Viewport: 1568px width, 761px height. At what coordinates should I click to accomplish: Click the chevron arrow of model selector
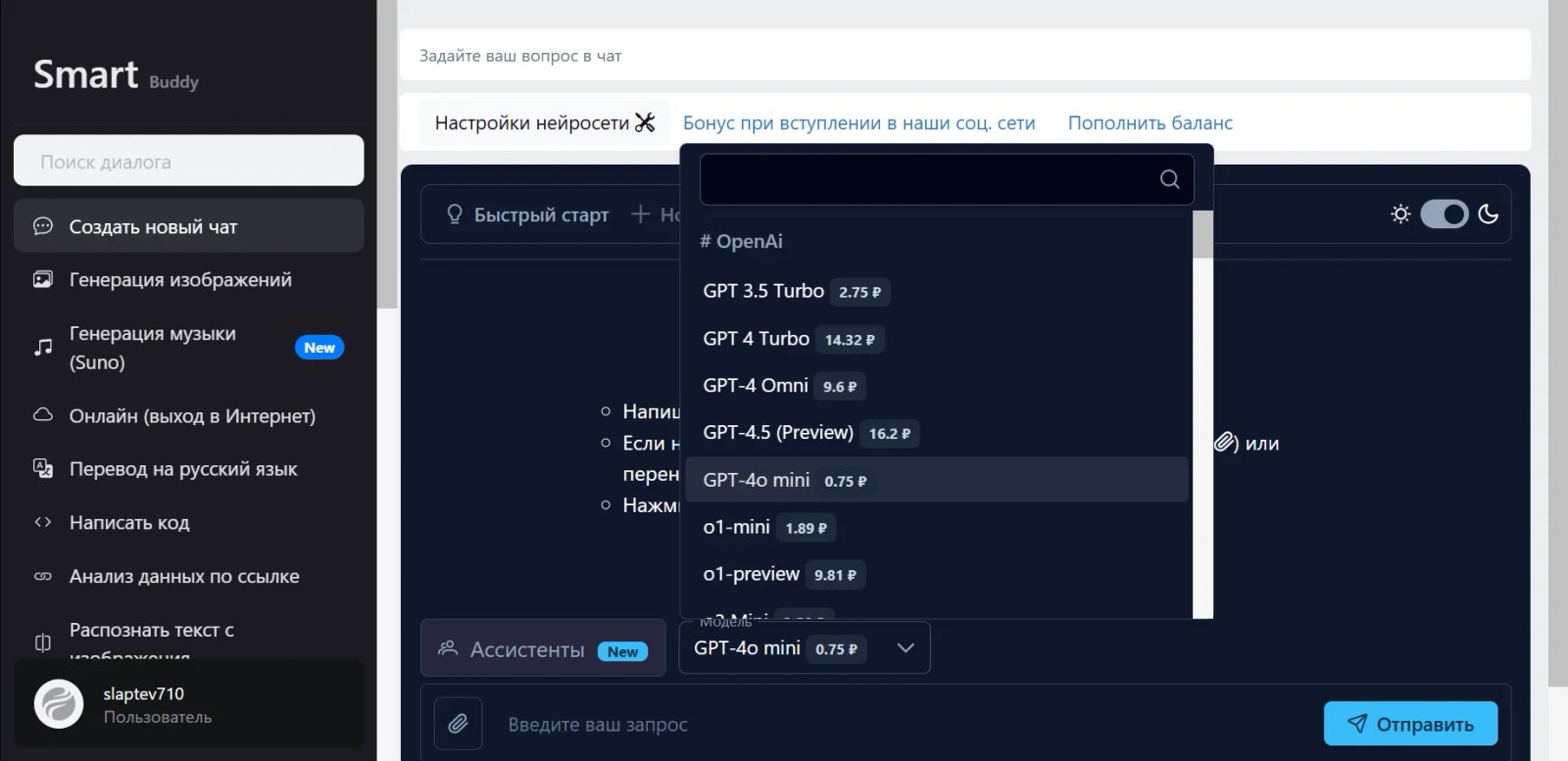[x=906, y=648]
